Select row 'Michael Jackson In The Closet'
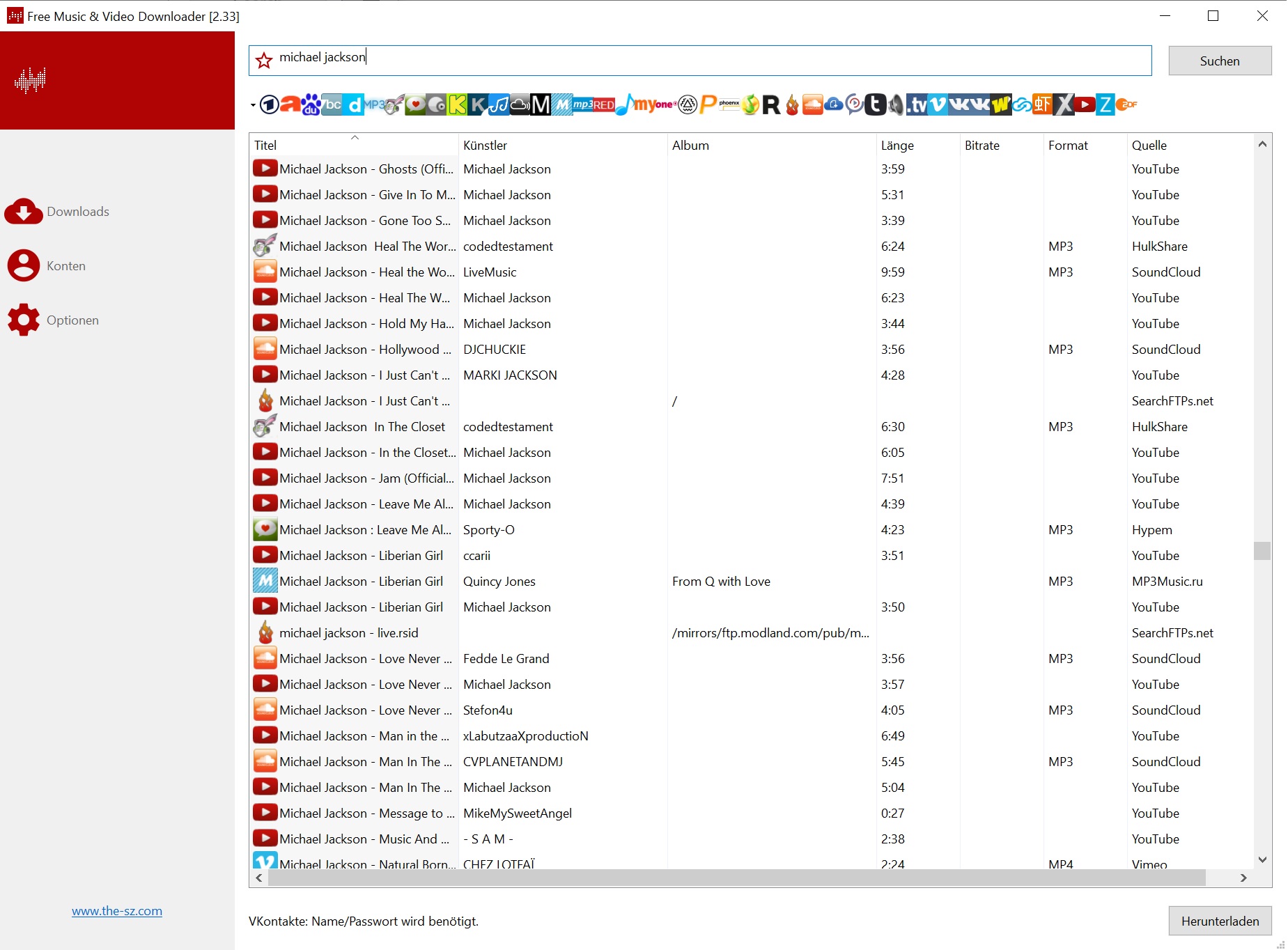1288x950 pixels. point(751,426)
